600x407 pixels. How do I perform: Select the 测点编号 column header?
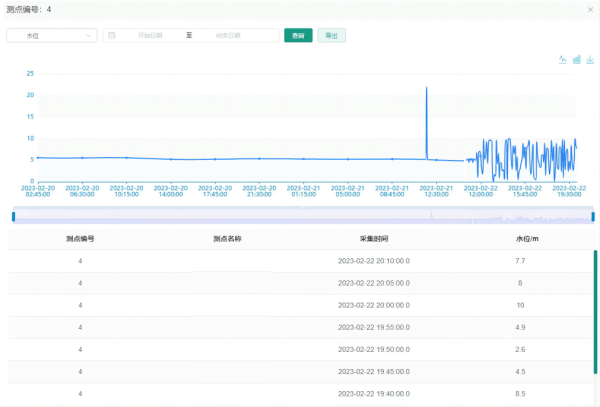click(80, 239)
